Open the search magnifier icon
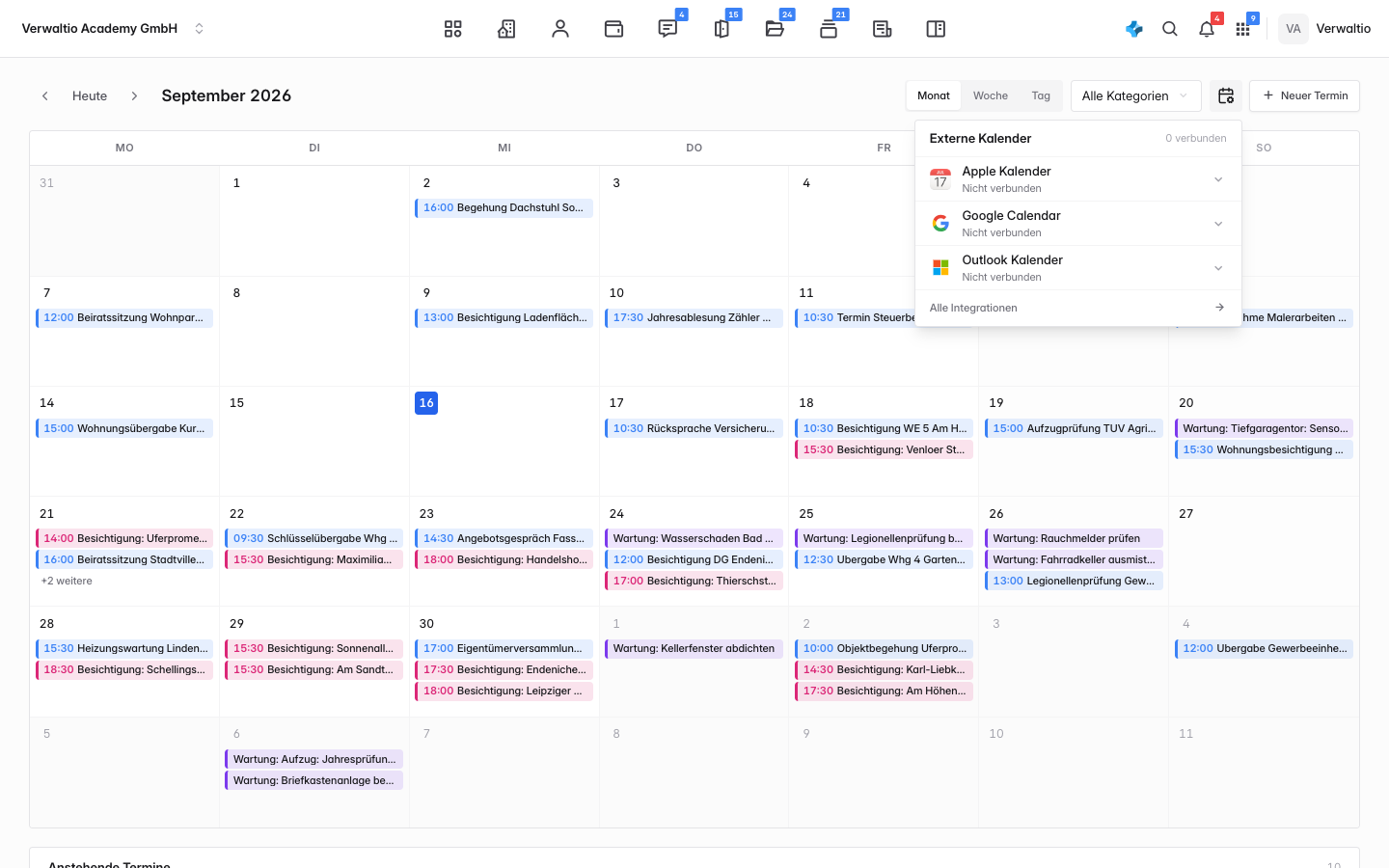Screen dimensions: 1389x868 1170,29
